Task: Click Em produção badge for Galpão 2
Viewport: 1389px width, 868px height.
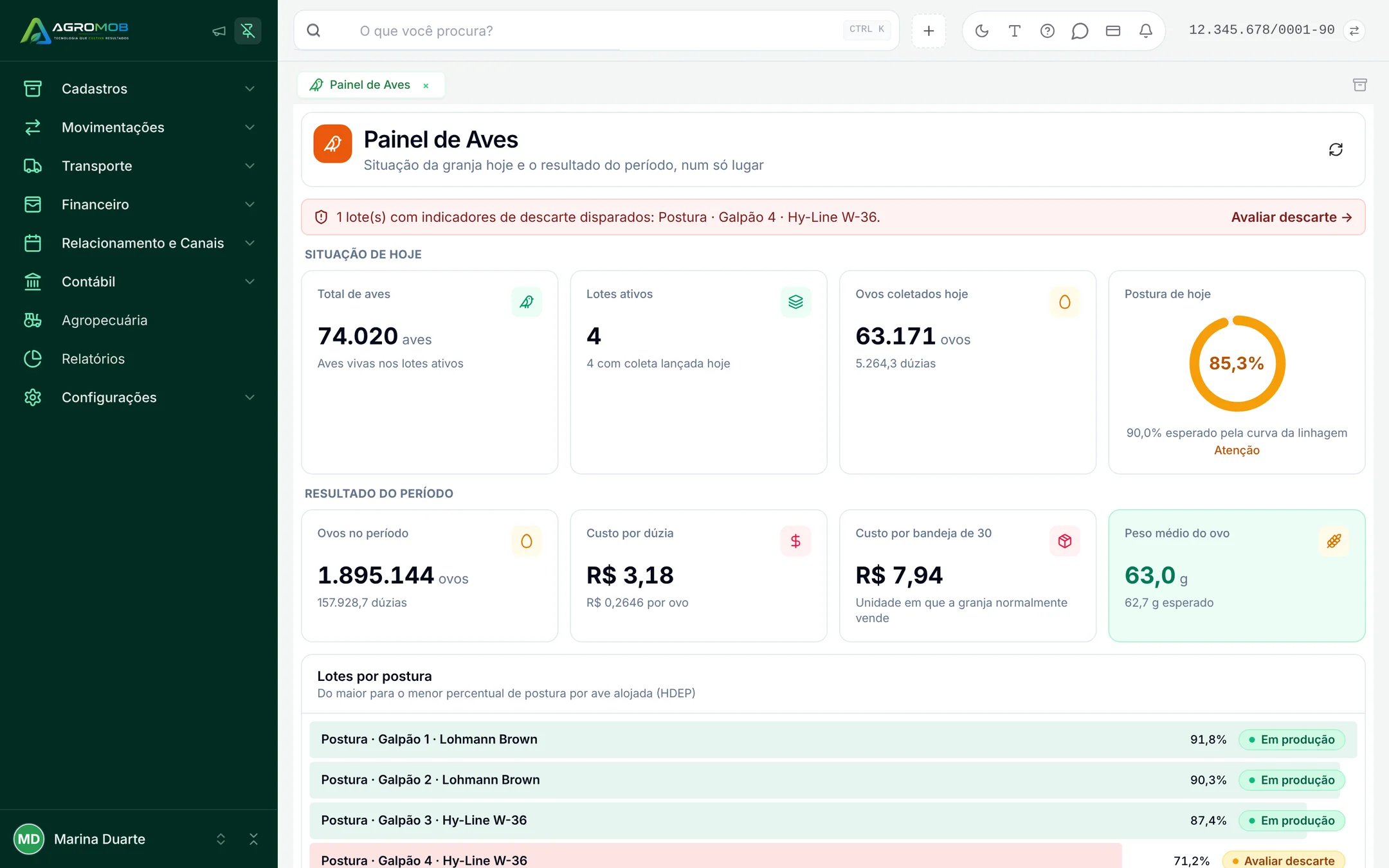Action: [1291, 780]
